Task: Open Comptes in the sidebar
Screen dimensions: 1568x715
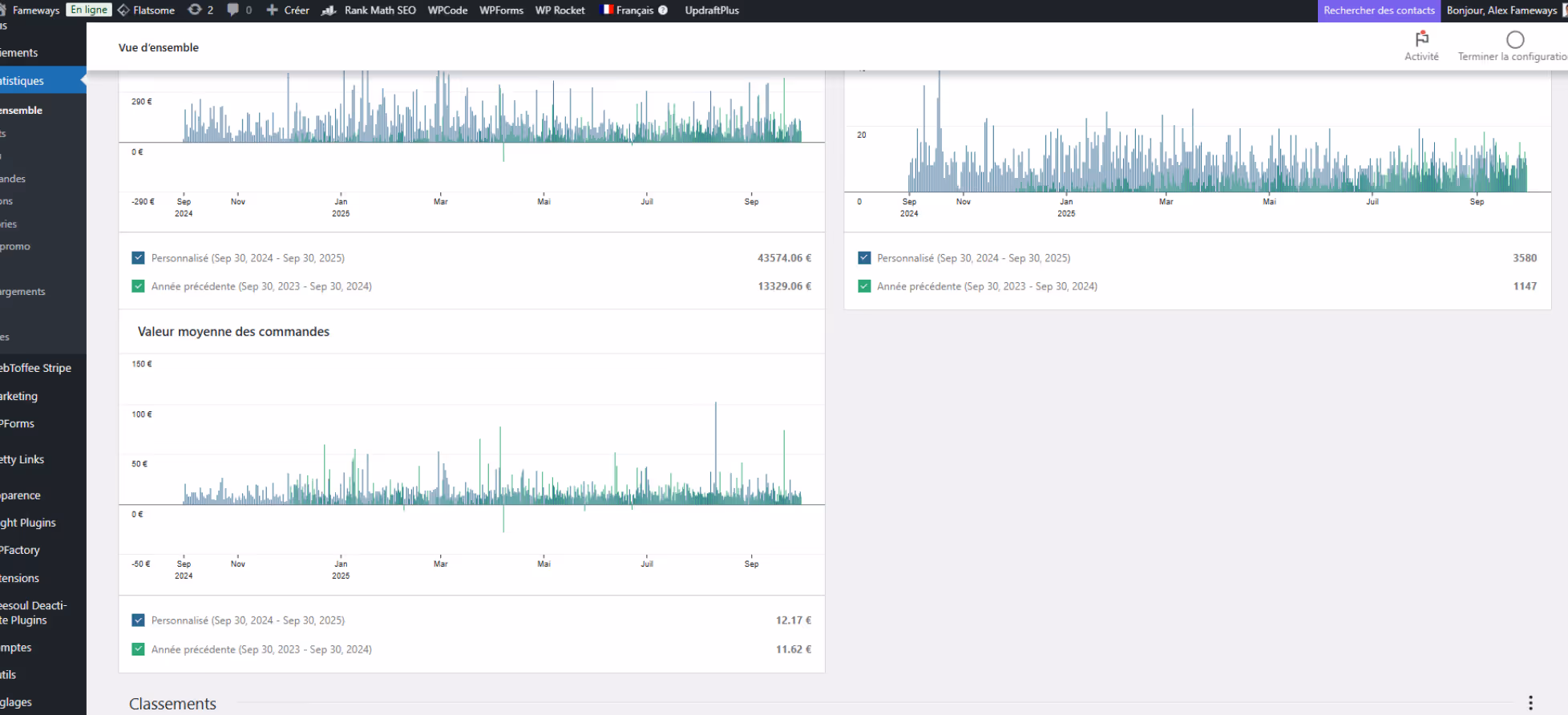Action: coord(16,647)
